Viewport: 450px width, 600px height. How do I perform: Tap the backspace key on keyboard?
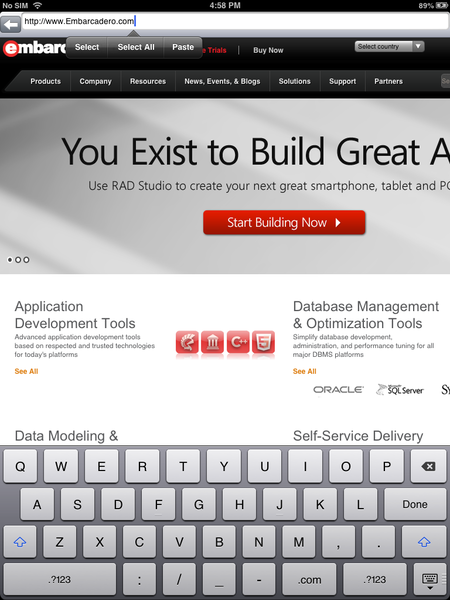428,466
